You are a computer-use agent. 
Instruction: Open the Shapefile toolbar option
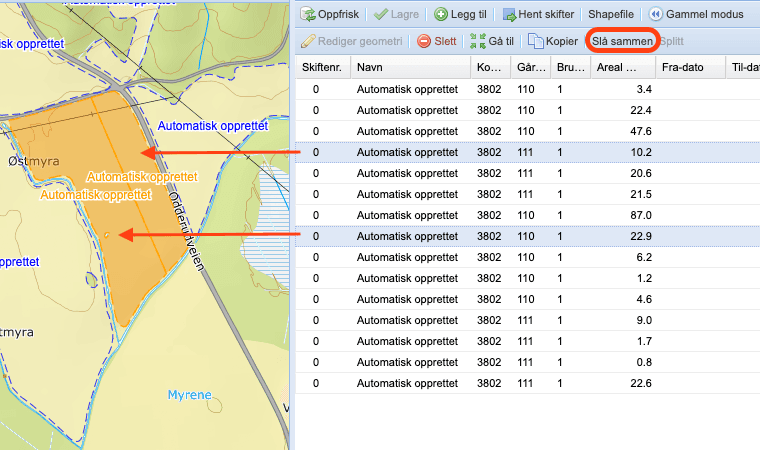click(611, 15)
